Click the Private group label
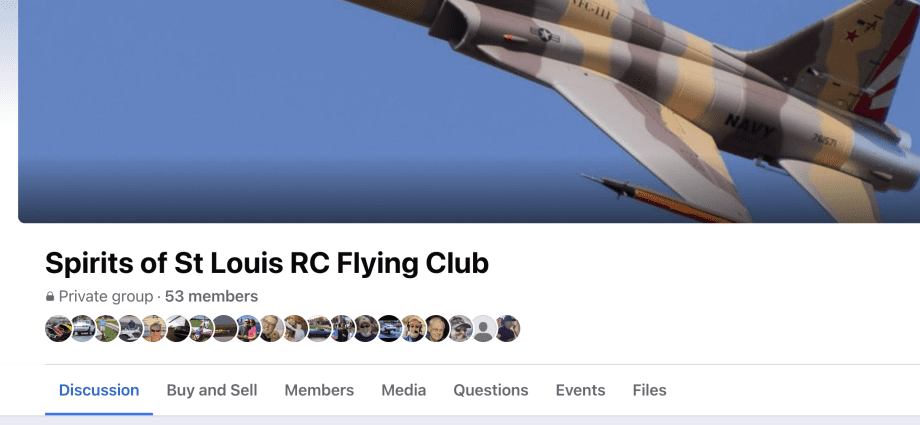This screenshot has width=920, height=425. coord(106,296)
